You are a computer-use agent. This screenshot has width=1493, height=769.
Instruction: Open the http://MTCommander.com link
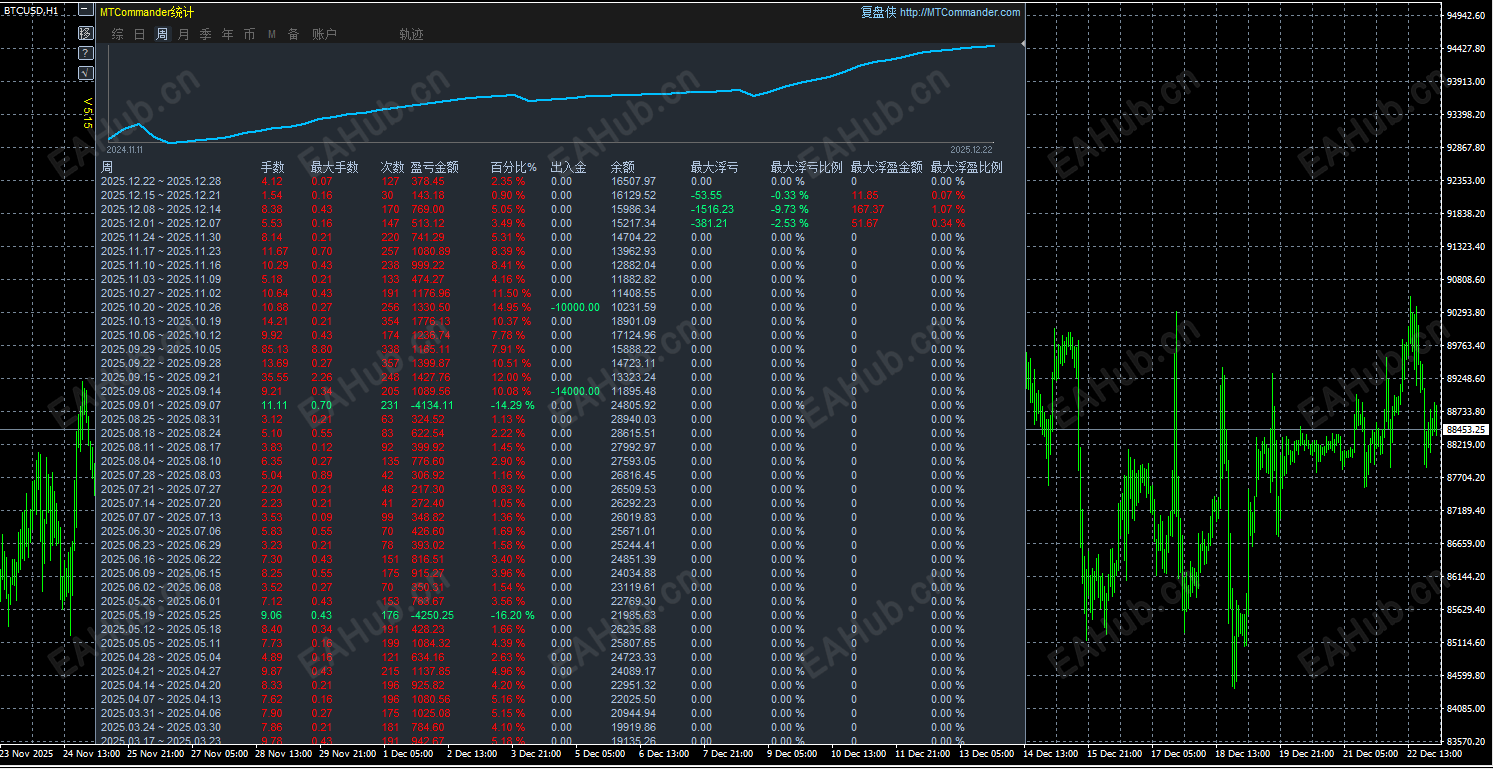click(960, 12)
